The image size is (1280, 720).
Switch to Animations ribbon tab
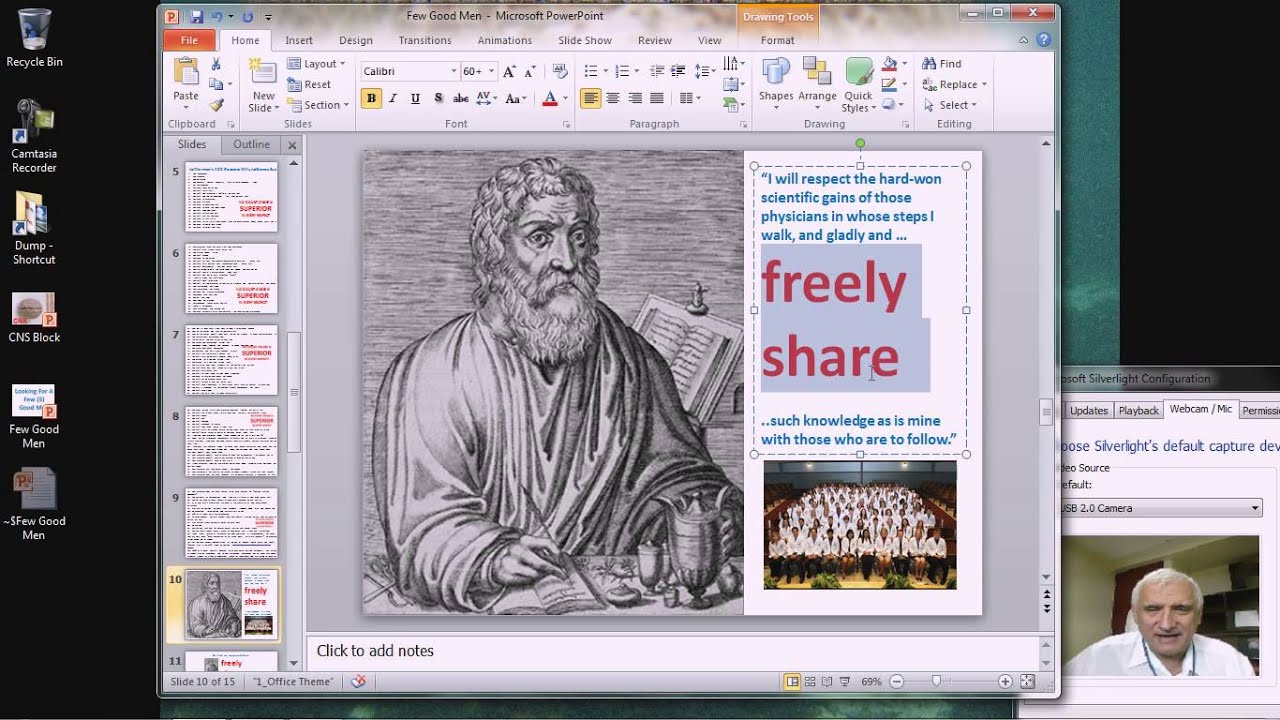point(505,40)
